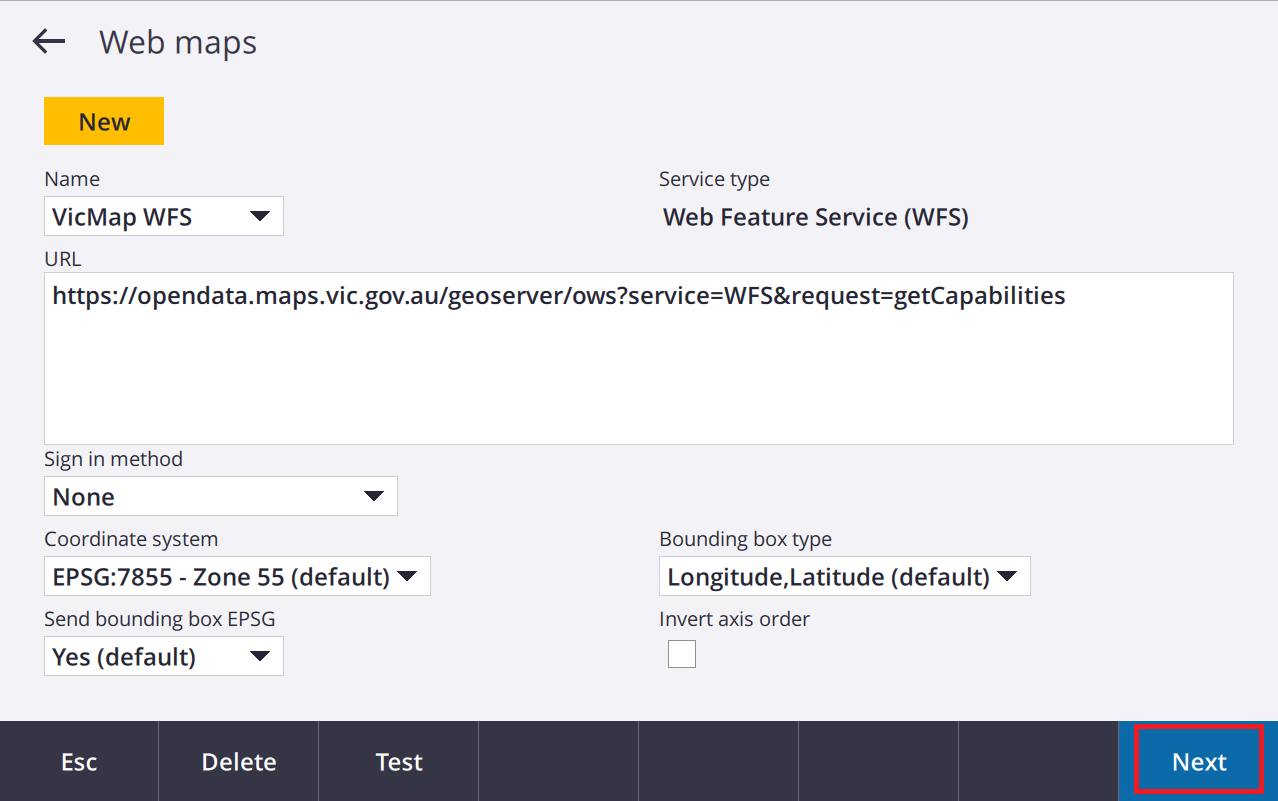Click the Sign in method label
Screen dimensions: 1278x801
point(113,459)
